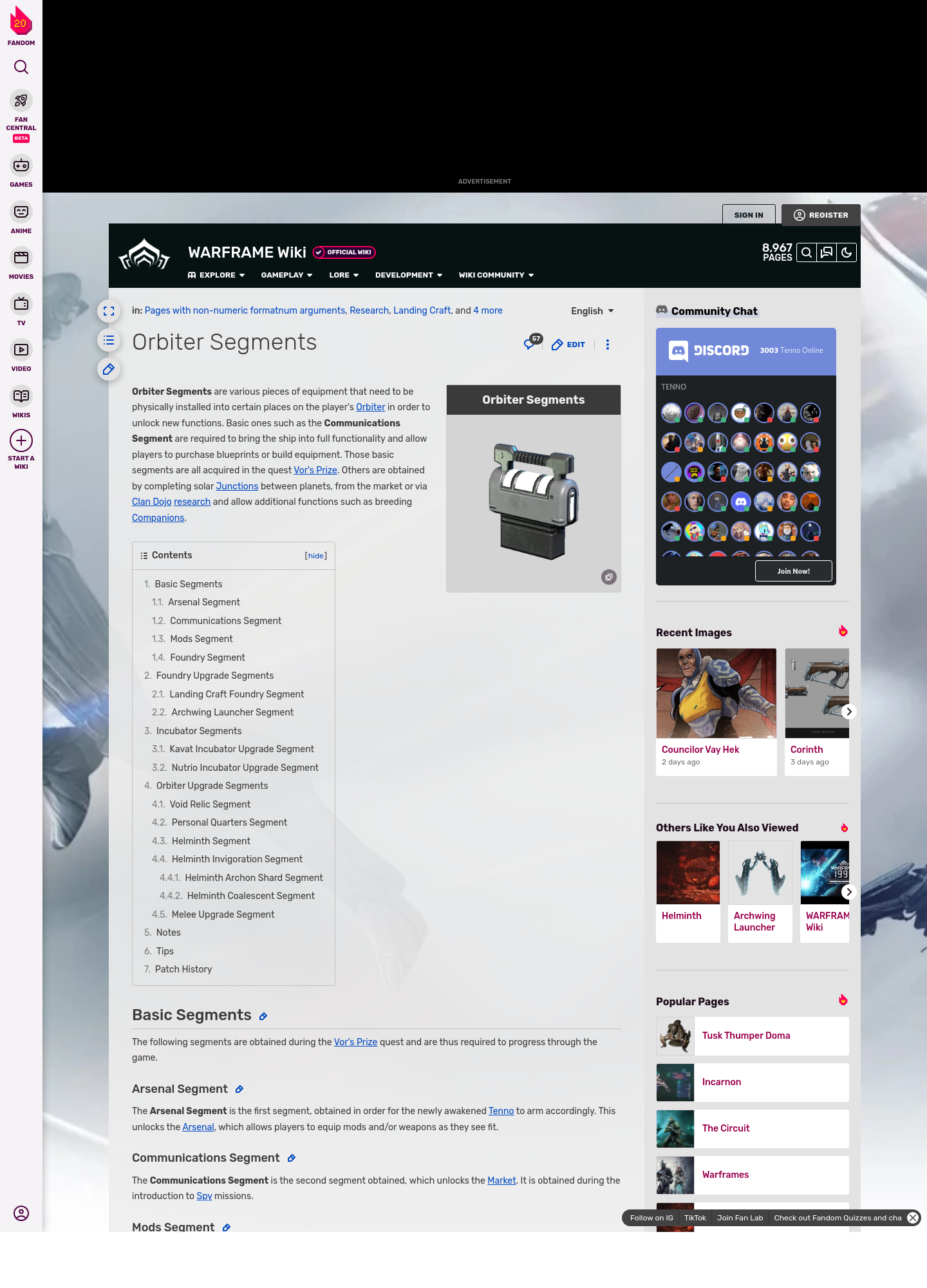Open the user profile icon in sidebar
Image resolution: width=927 pixels, height=1288 pixels.
coord(21,1213)
